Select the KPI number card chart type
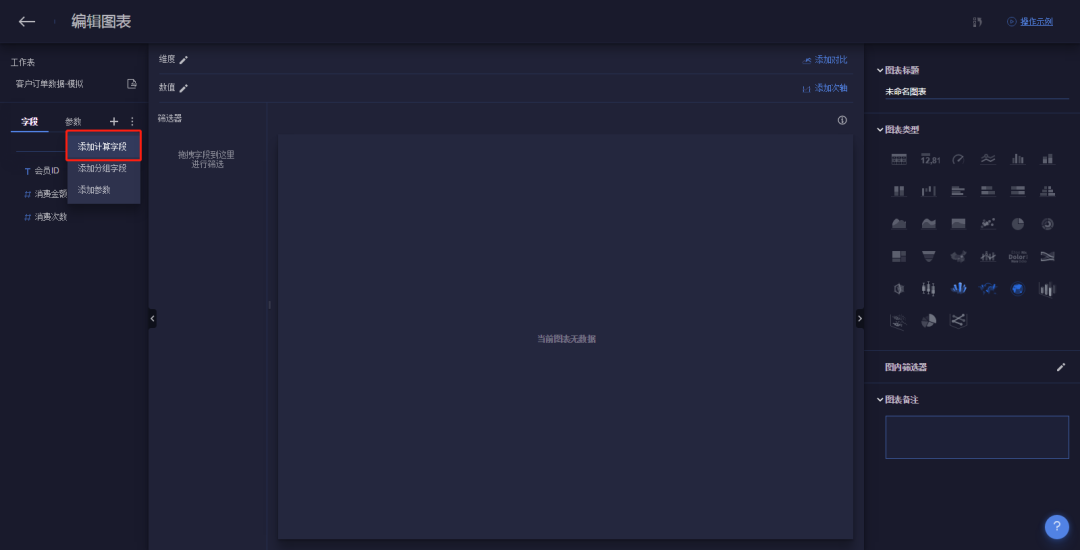Screen dimensions: 1080x550 coord(929,159)
